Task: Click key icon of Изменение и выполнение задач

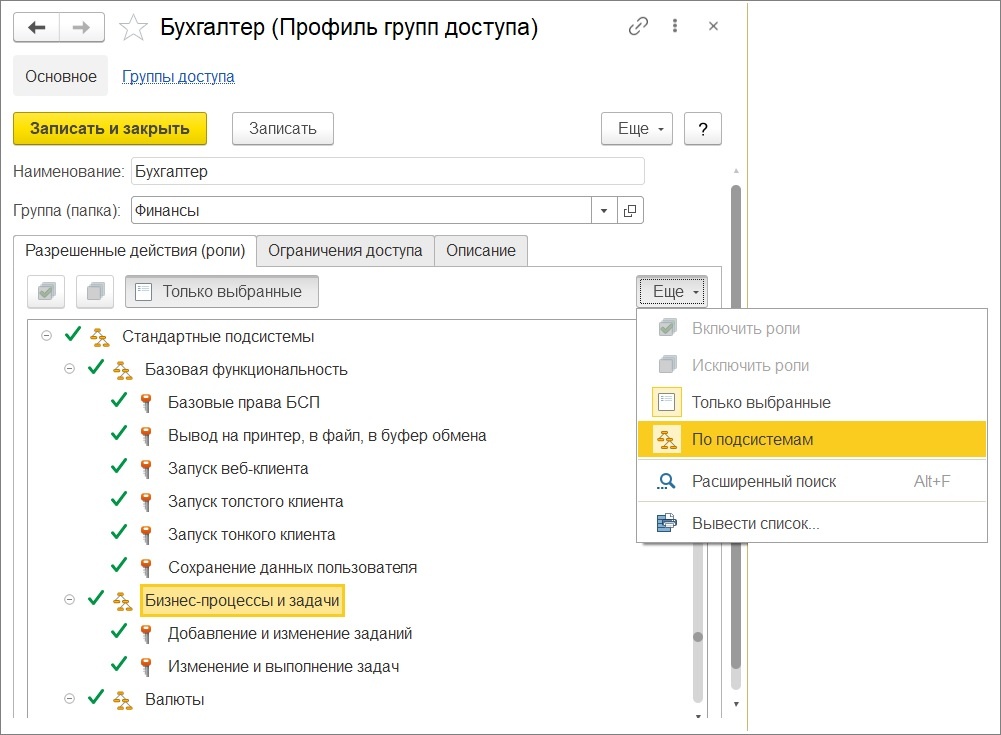Action: pyautogui.click(x=146, y=667)
